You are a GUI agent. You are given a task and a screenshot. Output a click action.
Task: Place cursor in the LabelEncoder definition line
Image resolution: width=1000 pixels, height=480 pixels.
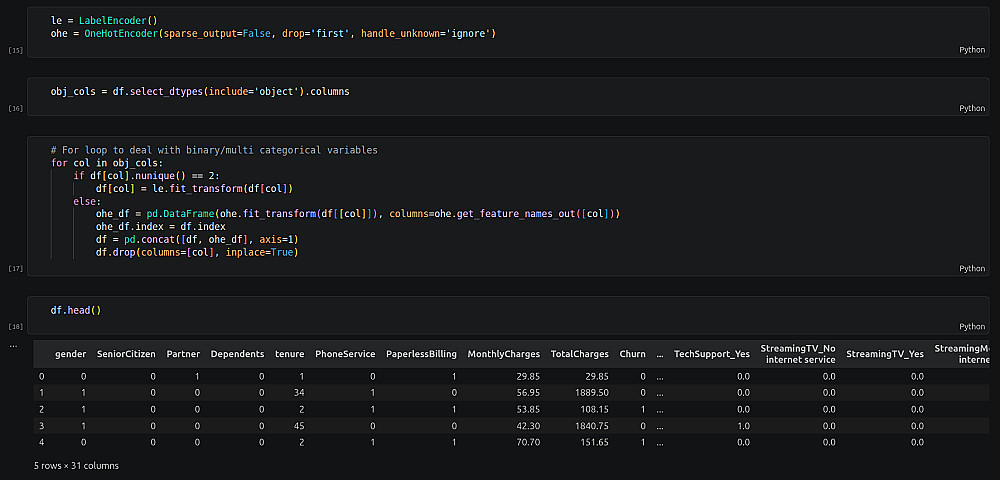104,20
